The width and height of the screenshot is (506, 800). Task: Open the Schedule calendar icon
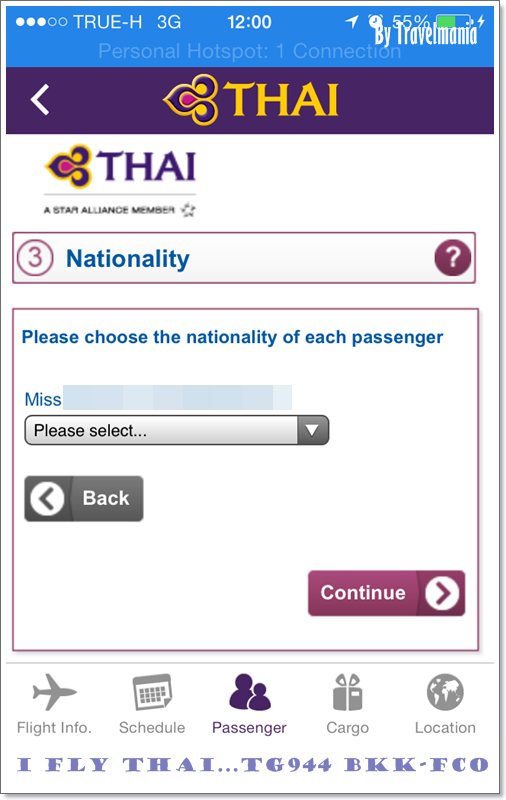point(152,692)
